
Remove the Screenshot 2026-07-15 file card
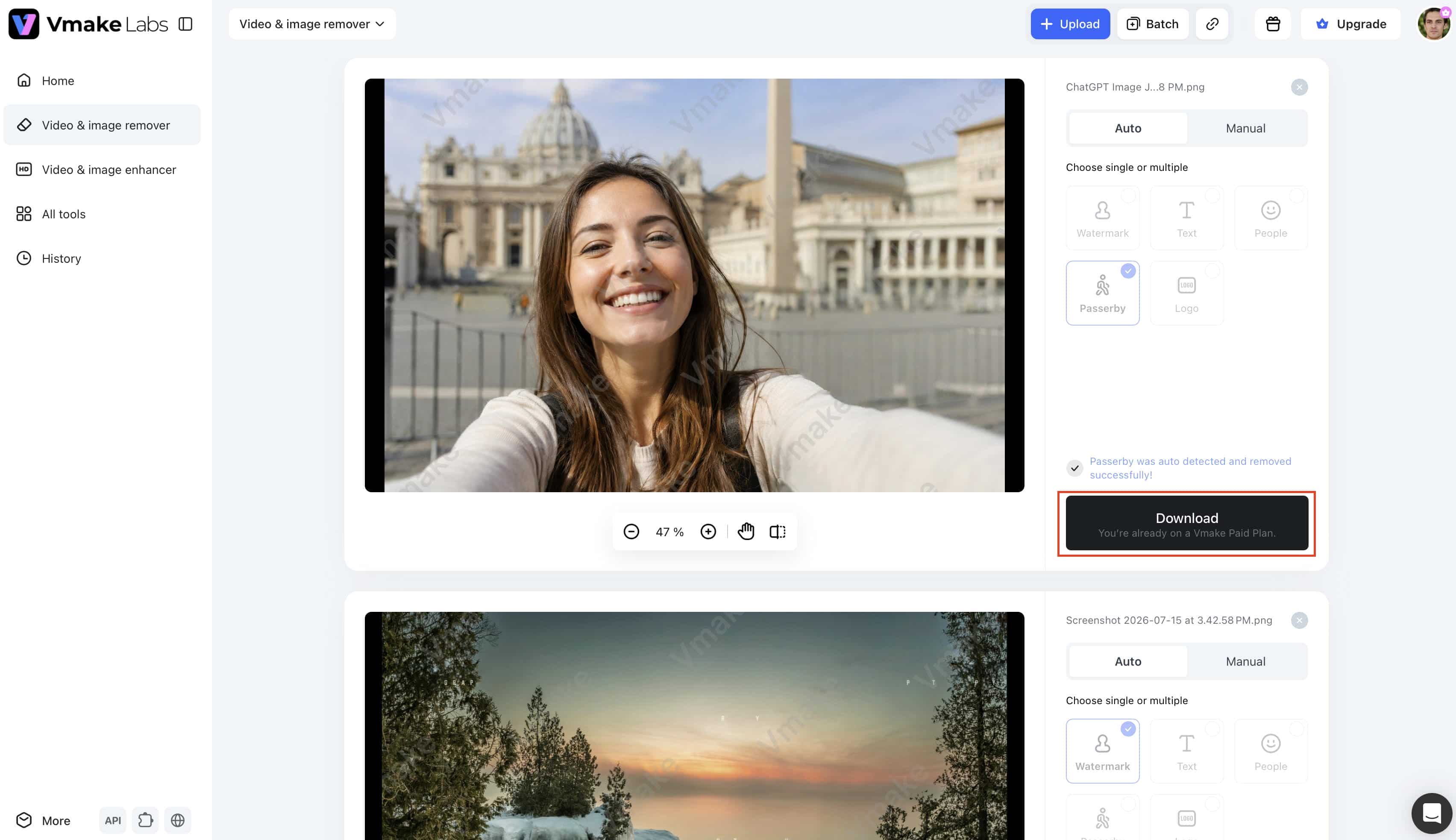click(1299, 620)
